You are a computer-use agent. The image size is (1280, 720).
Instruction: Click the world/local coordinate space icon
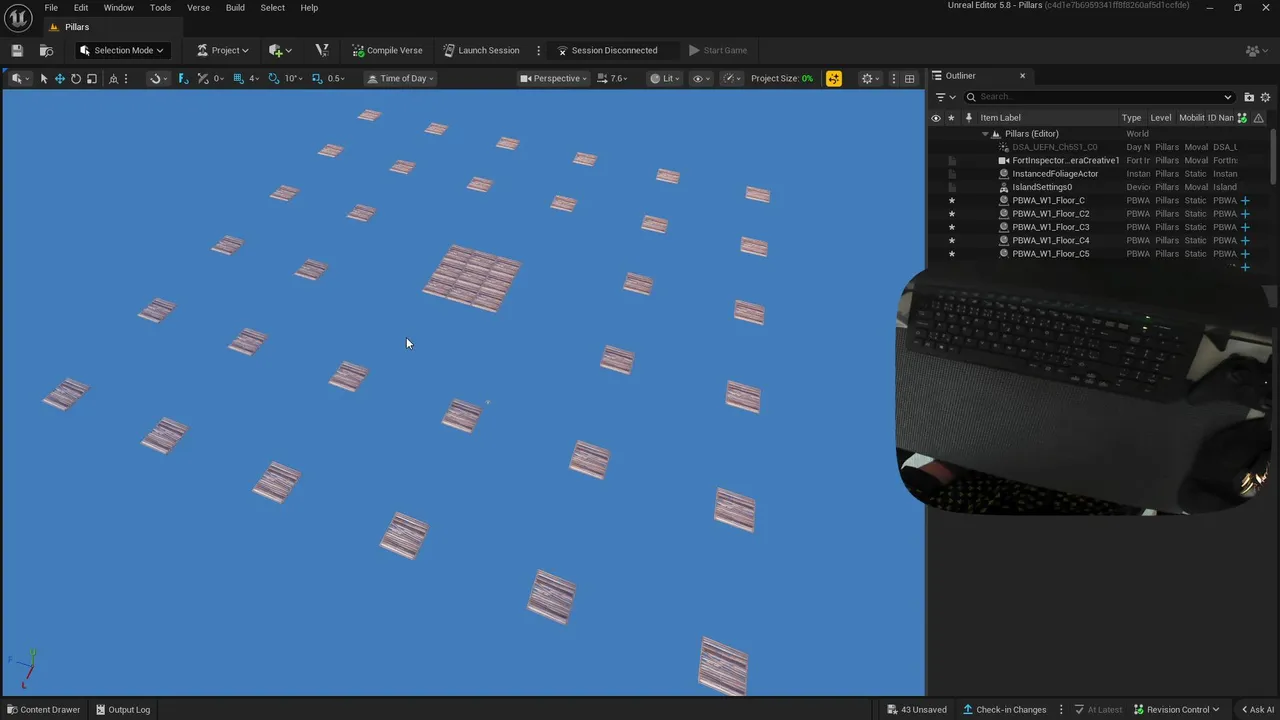point(116,78)
